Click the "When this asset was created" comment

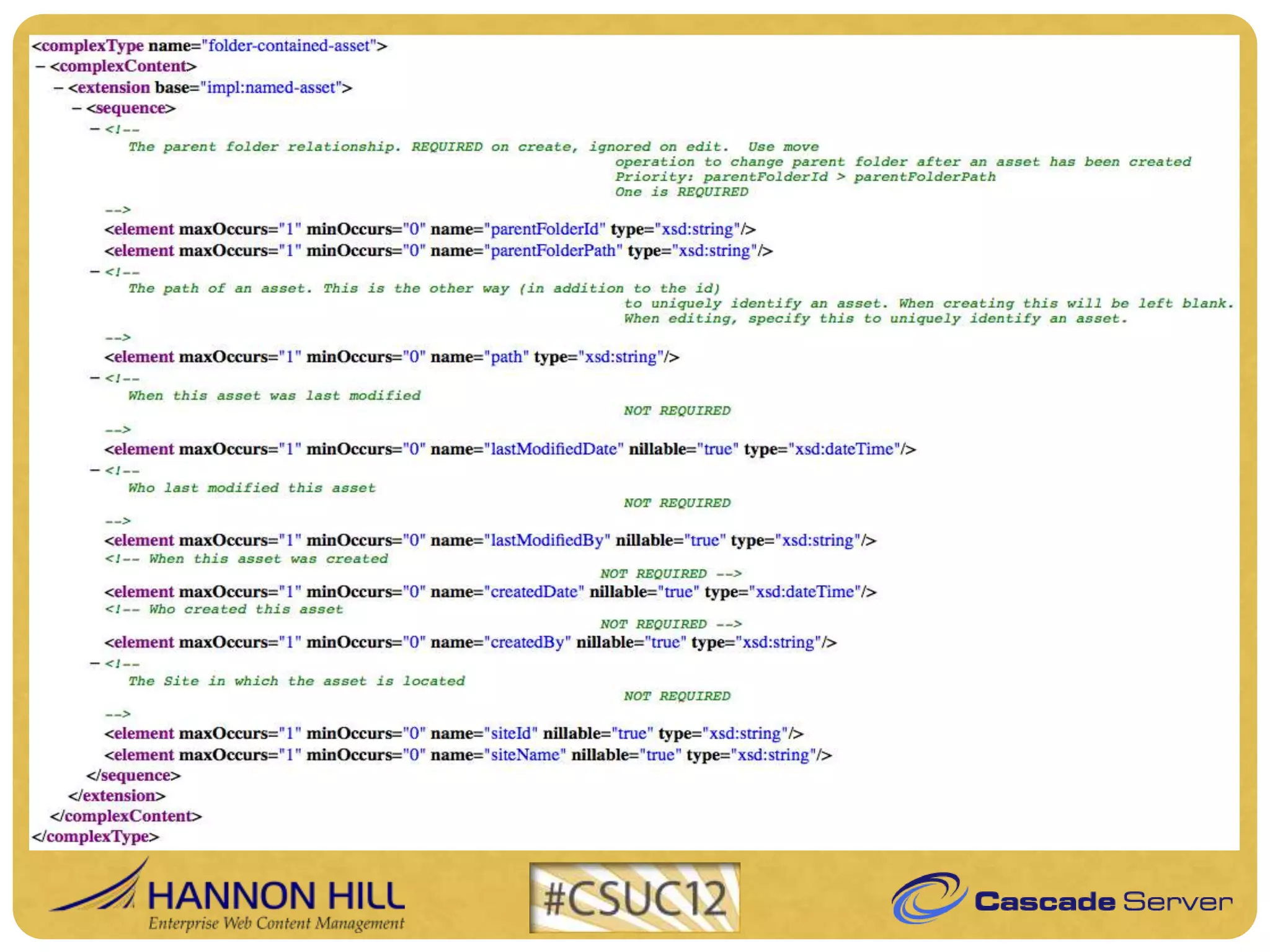(268, 559)
